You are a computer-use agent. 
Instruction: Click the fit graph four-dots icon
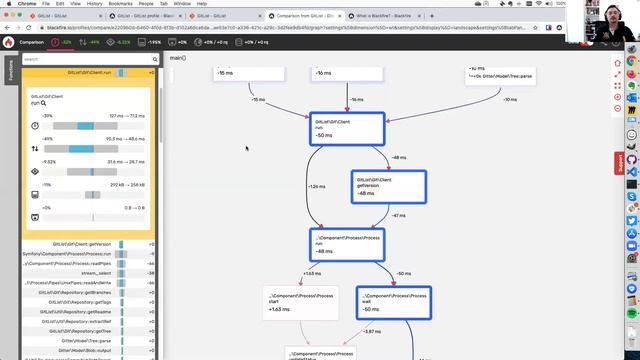click(618, 86)
